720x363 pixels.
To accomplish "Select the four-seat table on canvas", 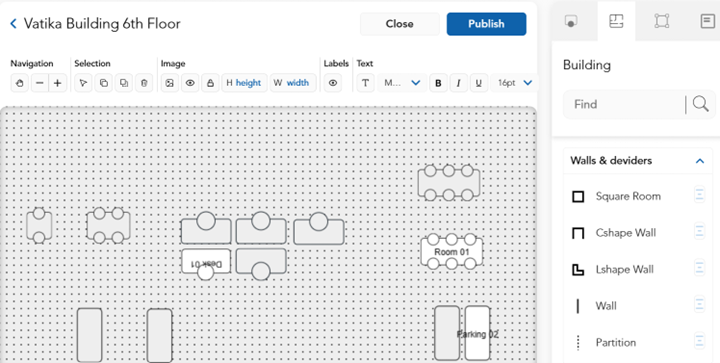I will [x=108, y=226].
